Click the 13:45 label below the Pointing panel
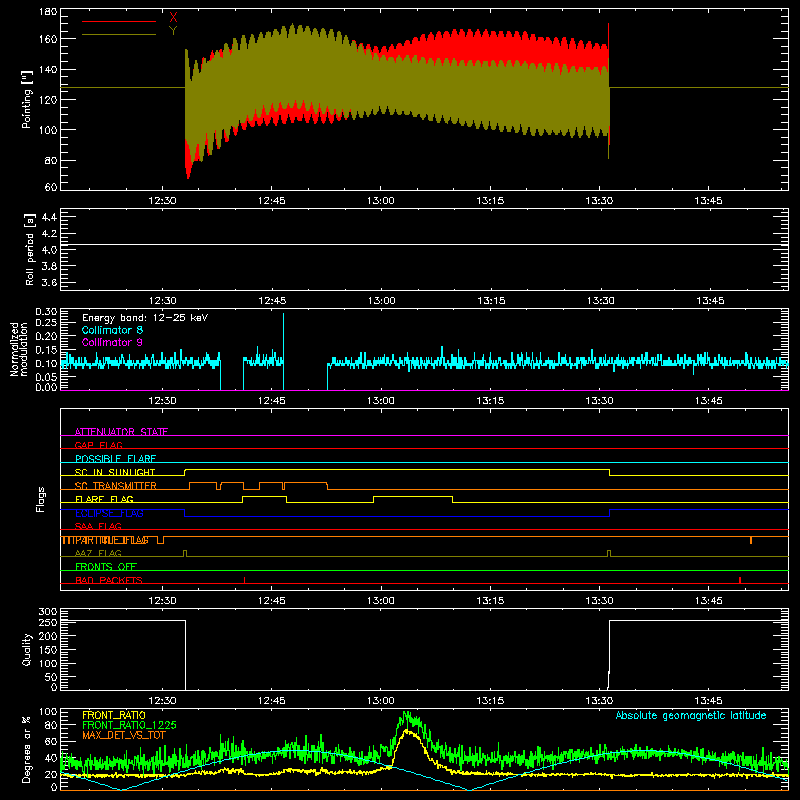This screenshot has height=800, width=800. pos(708,201)
